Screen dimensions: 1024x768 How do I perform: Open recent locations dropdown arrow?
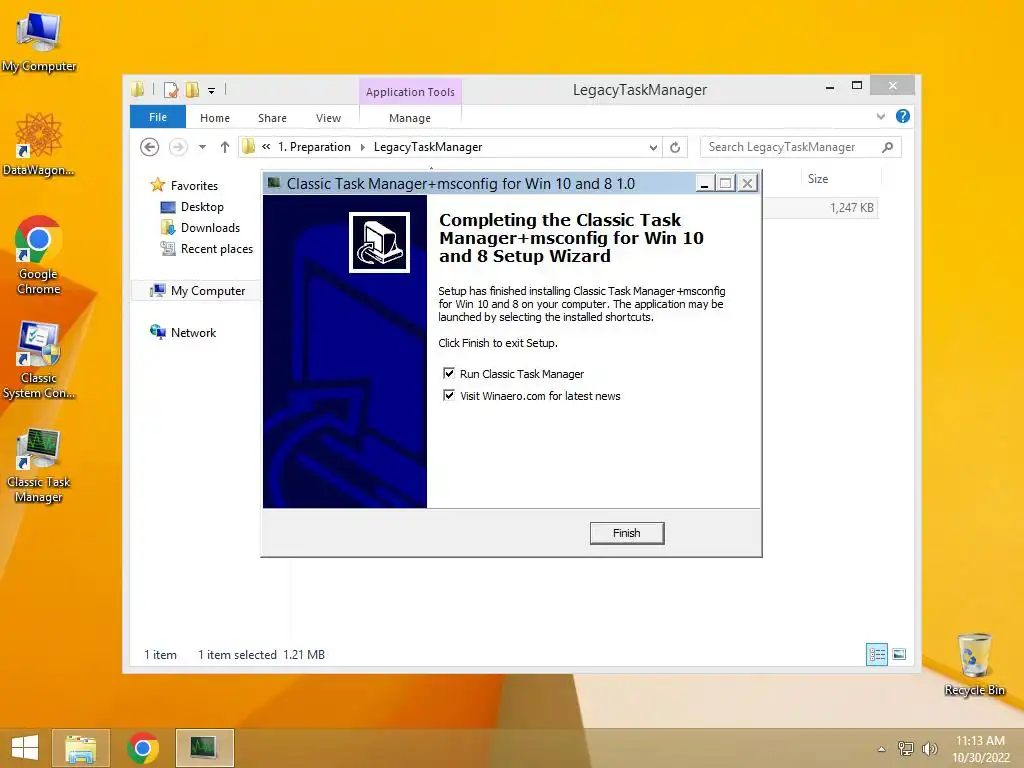tap(202, 147)
